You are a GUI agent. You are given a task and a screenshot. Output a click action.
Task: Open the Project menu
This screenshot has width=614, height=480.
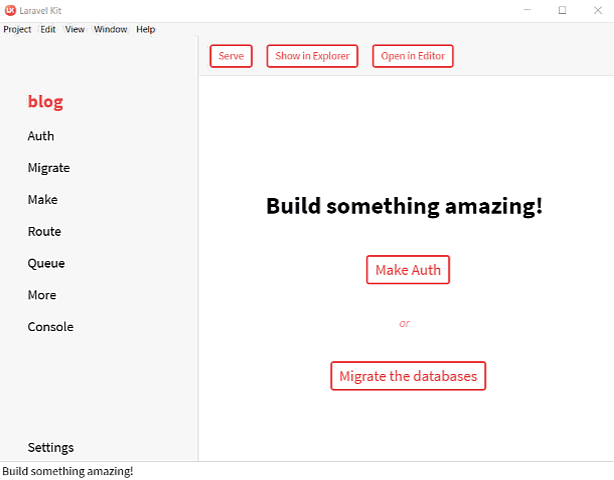coord(17,30)
